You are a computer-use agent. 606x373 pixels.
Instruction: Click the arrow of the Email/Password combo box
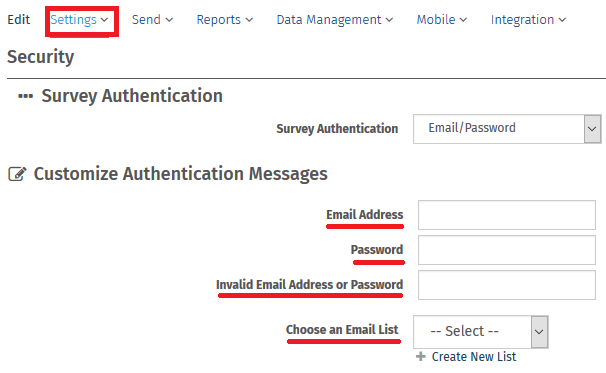point(592,129)
